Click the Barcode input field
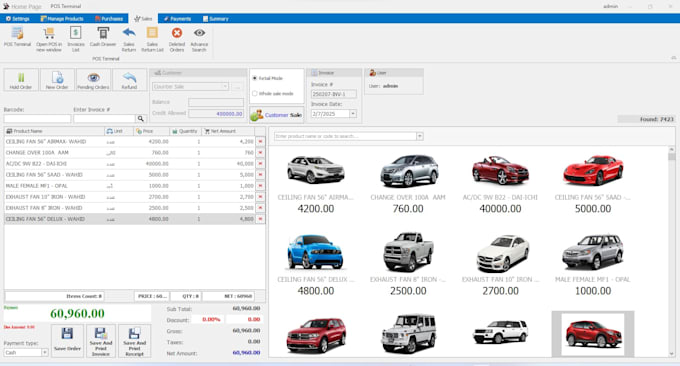Image resolution: width=680 pixels, height=366 pixels. 37,118
